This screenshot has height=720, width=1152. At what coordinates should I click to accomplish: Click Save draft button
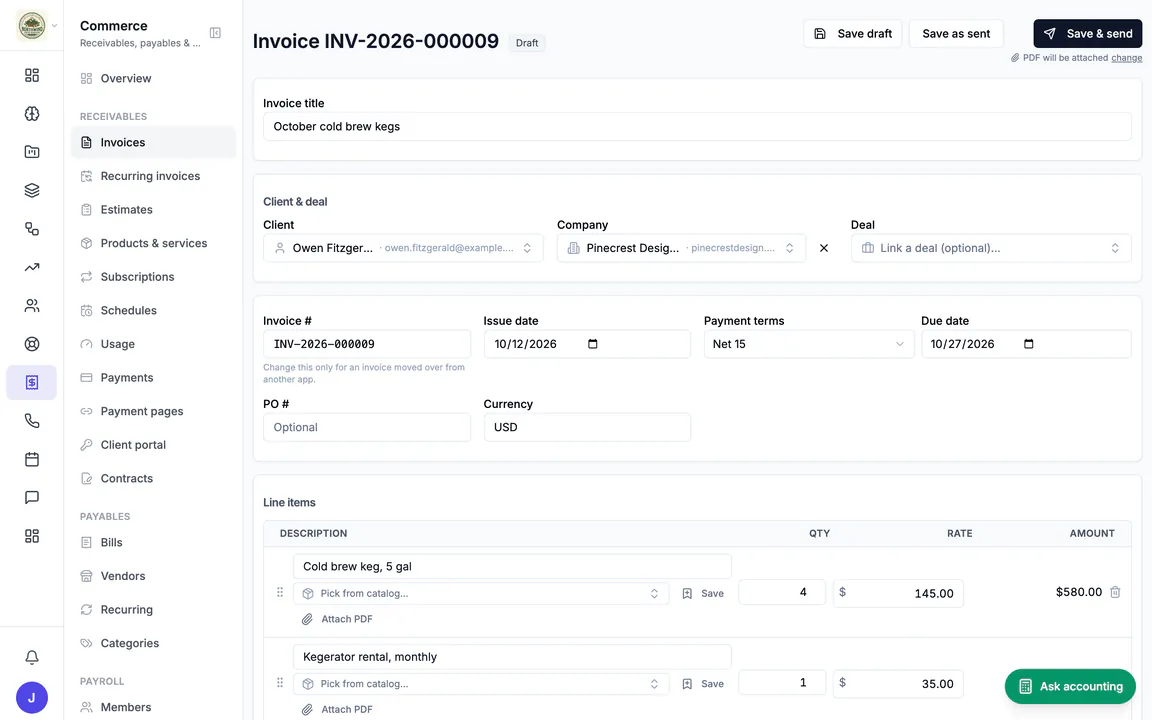click(852, 34)
